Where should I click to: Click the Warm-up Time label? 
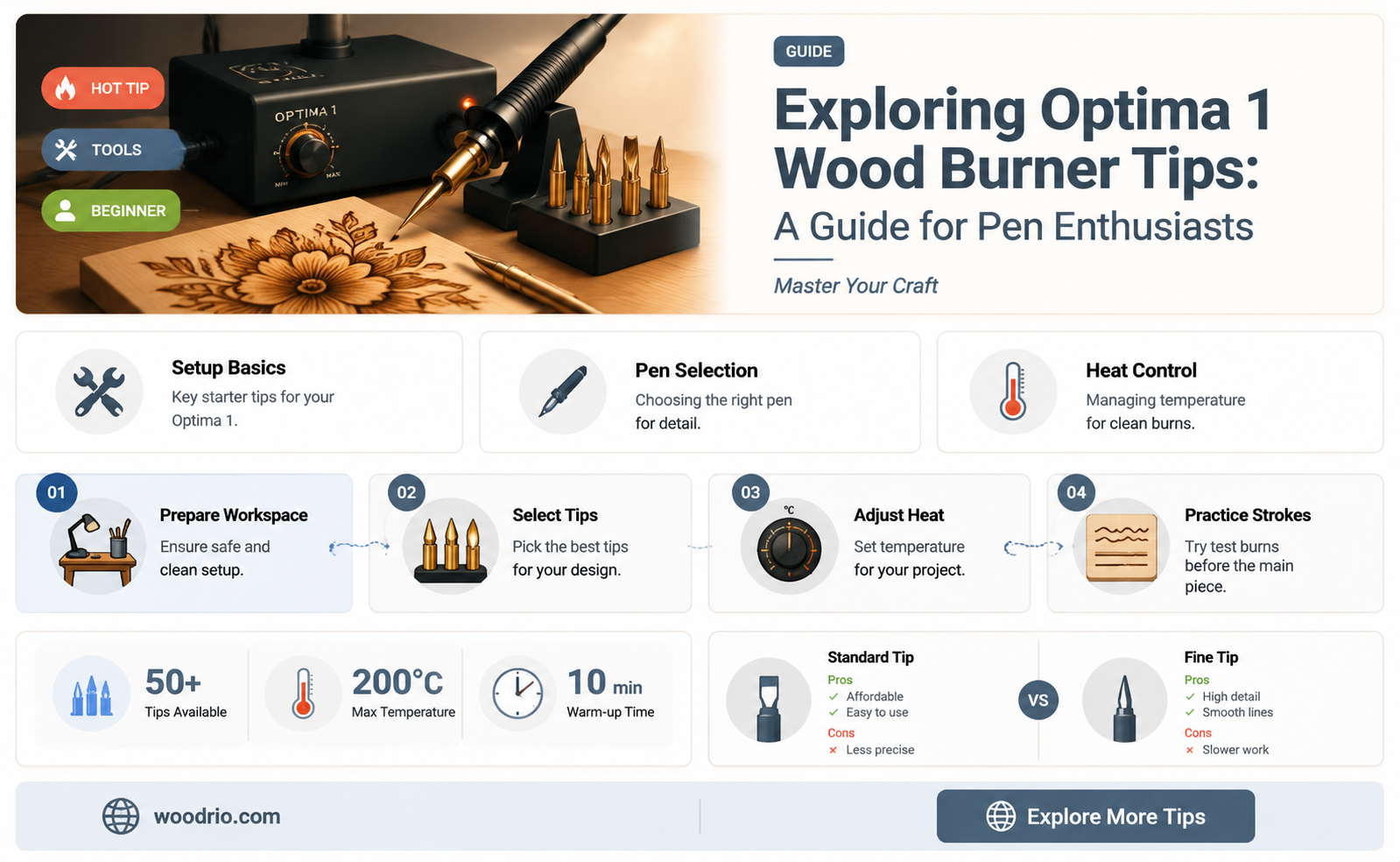[610, 712]
